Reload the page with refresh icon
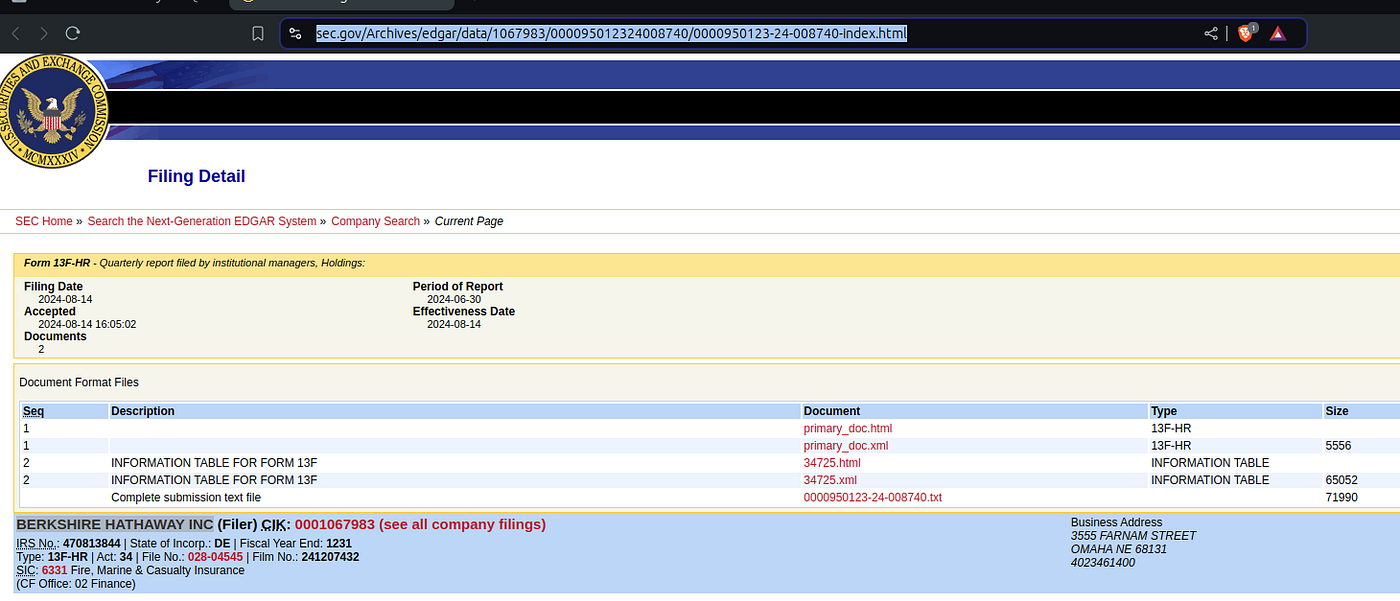 pyautogui.click(x=73, y=33)
